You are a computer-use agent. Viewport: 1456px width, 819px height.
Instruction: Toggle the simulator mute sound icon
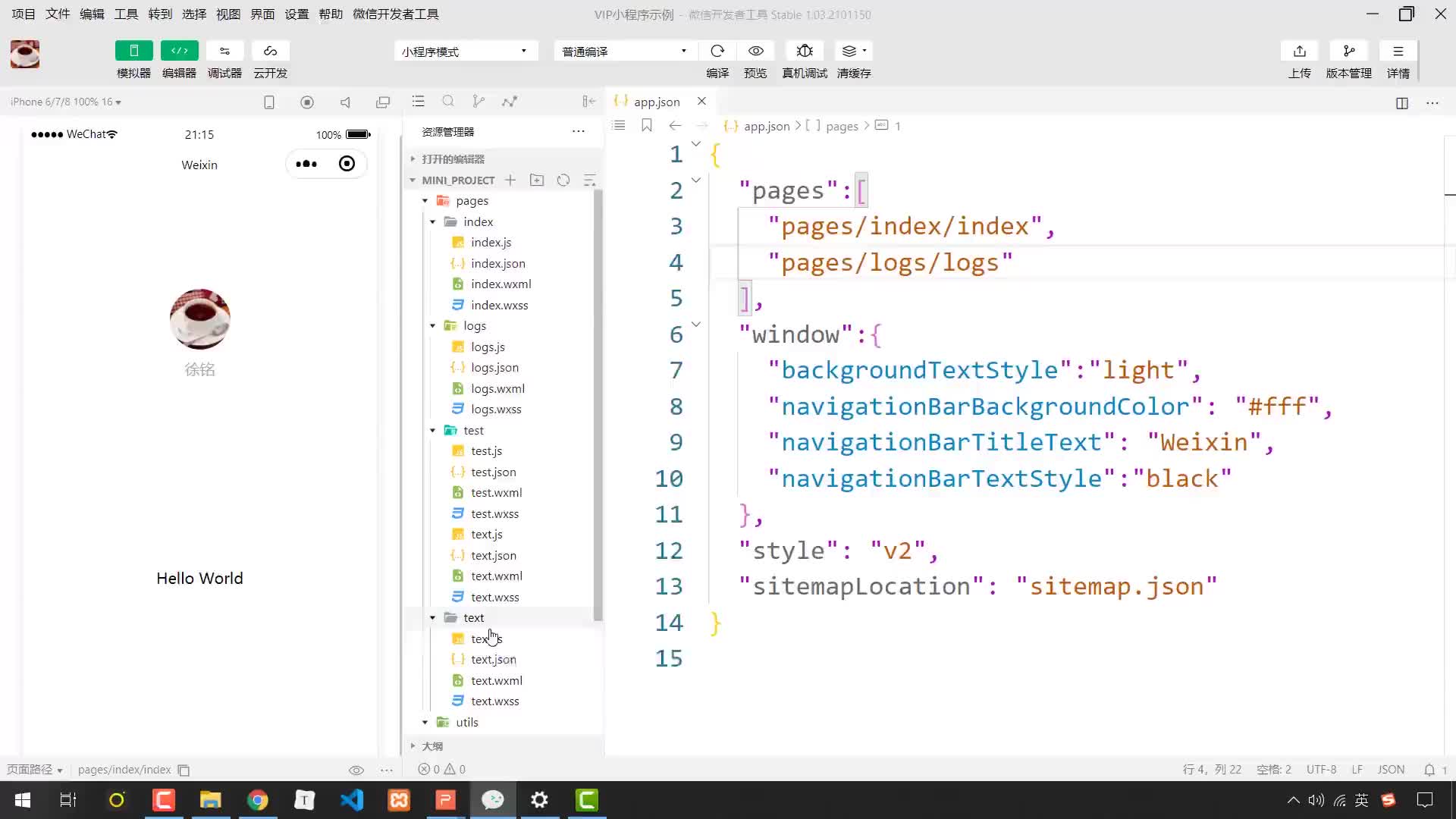coord(345,102)
